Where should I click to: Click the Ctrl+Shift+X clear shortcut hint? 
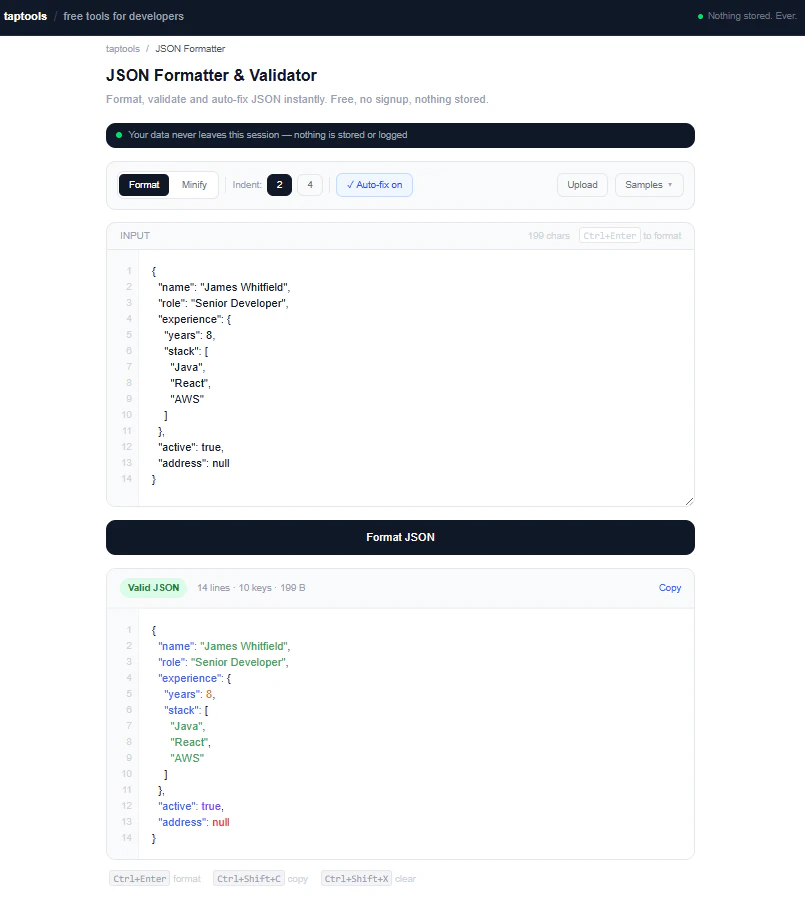(353, 878)
